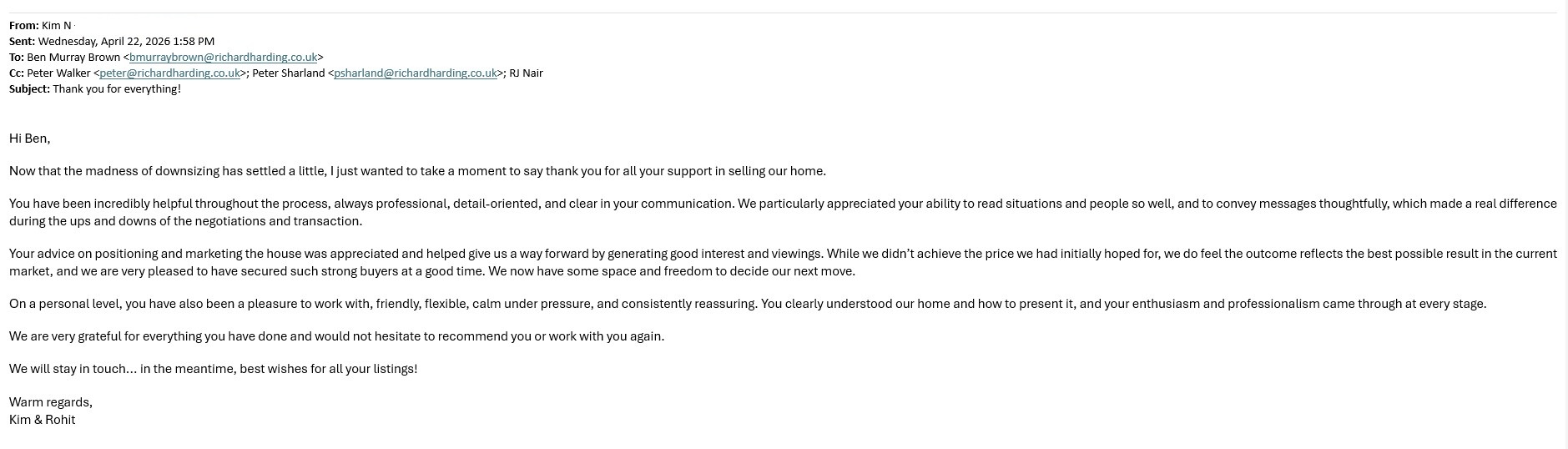The height and width of the screenshot is (449, 1568).
Task: Click the Cc recipient name Peter Sharland
Action: click(289, 73)
